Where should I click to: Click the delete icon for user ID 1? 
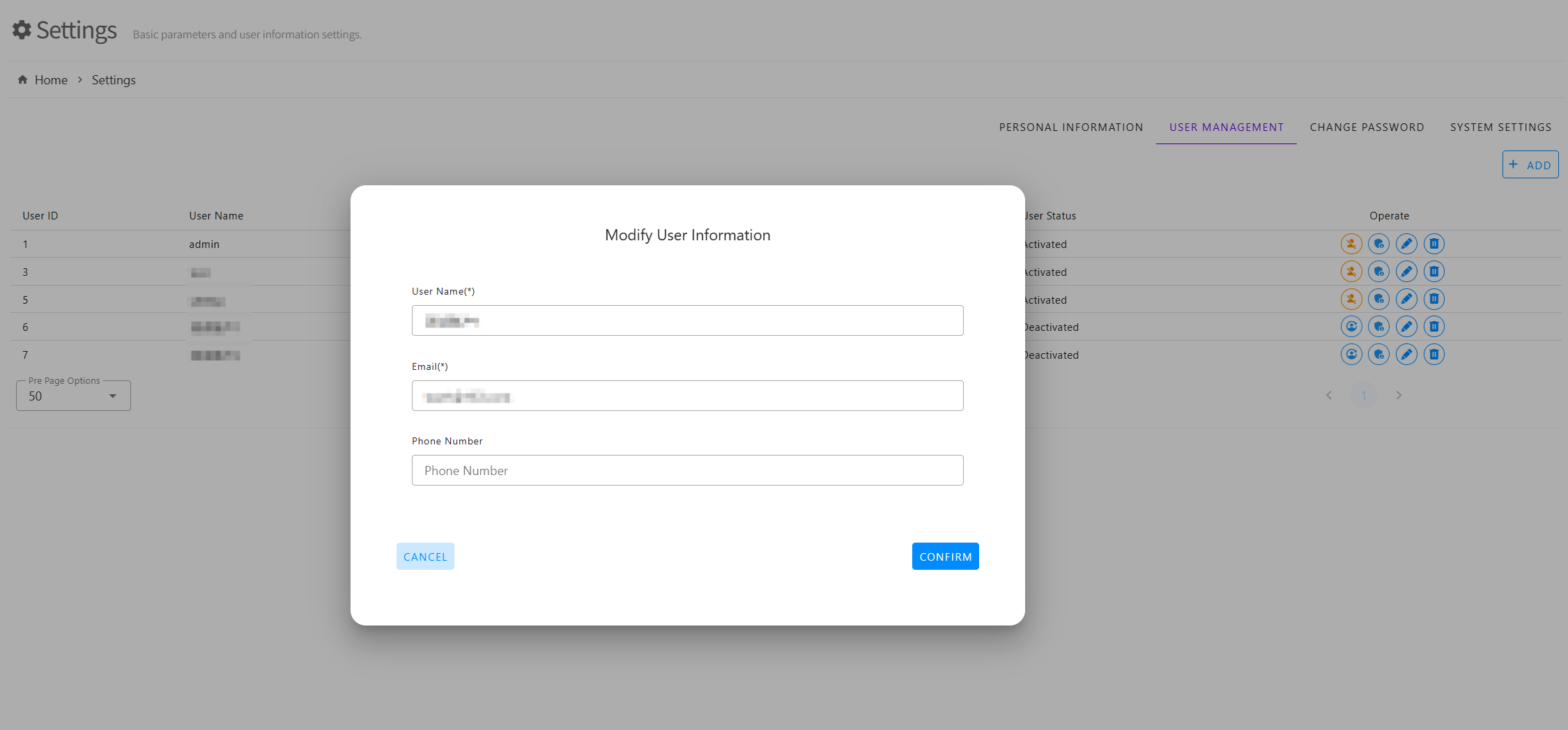point(1434,244)
